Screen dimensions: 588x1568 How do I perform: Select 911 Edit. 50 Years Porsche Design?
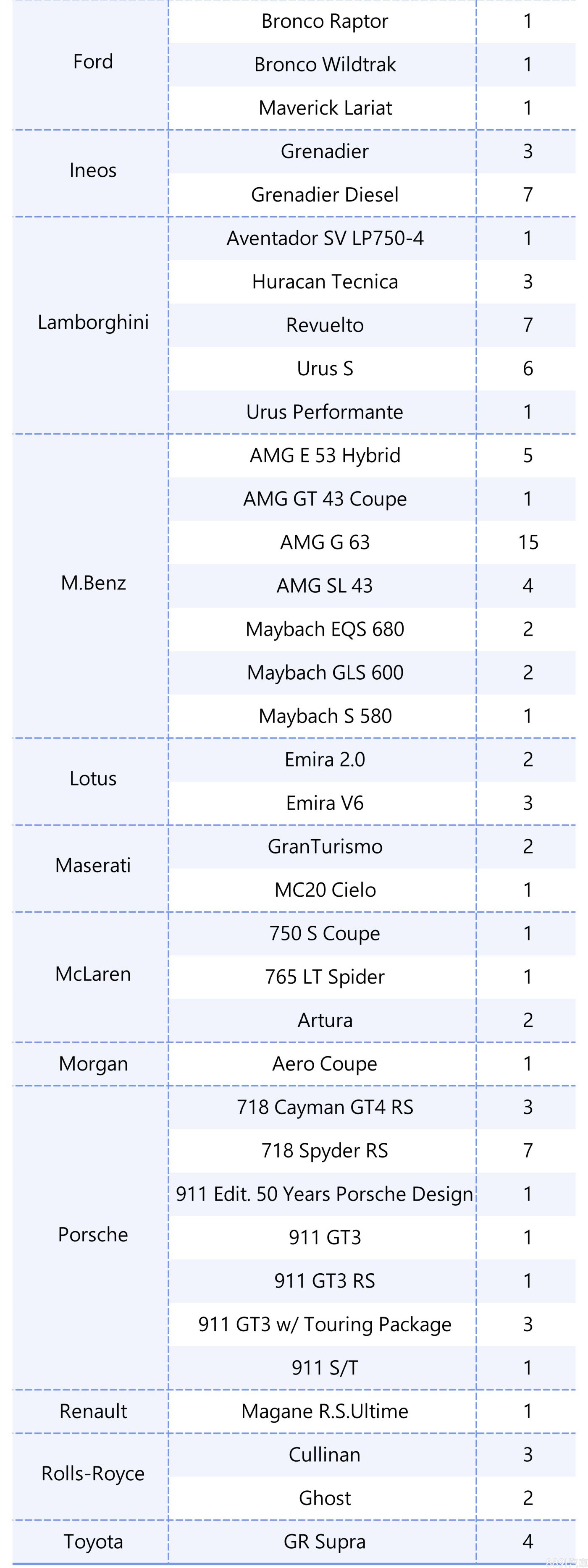(324, 1194)
